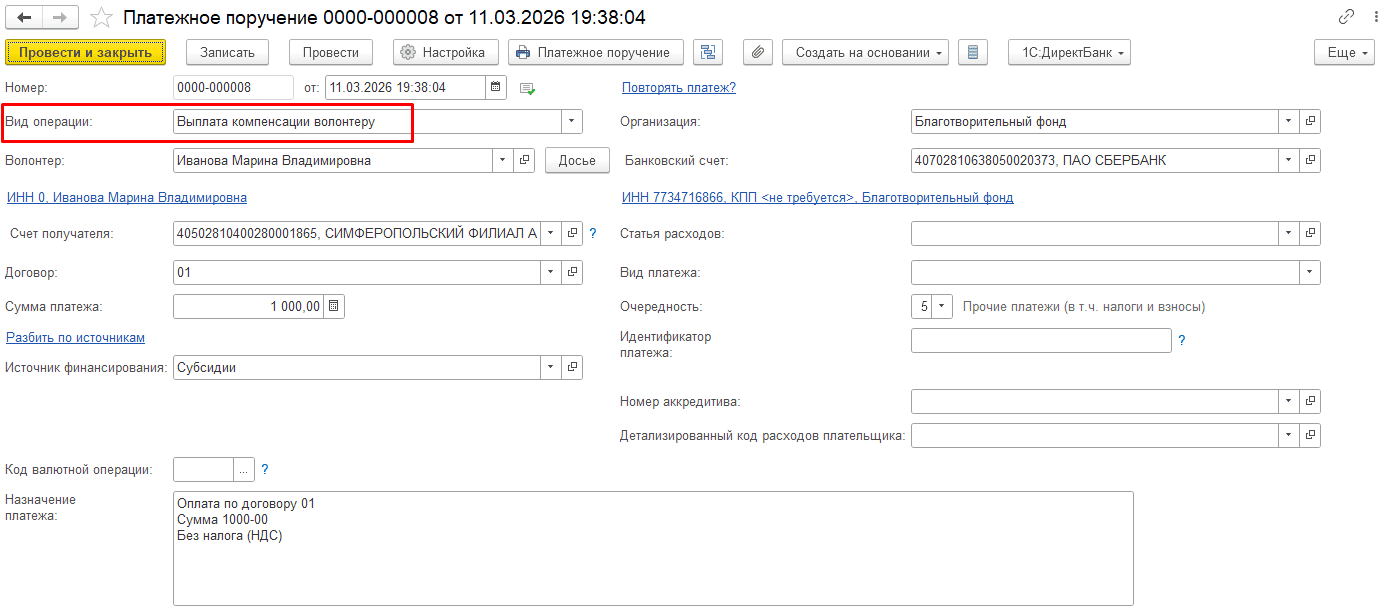Expand the Очередность dropdown arrow
1380x612 pixels.
(941, 307)
